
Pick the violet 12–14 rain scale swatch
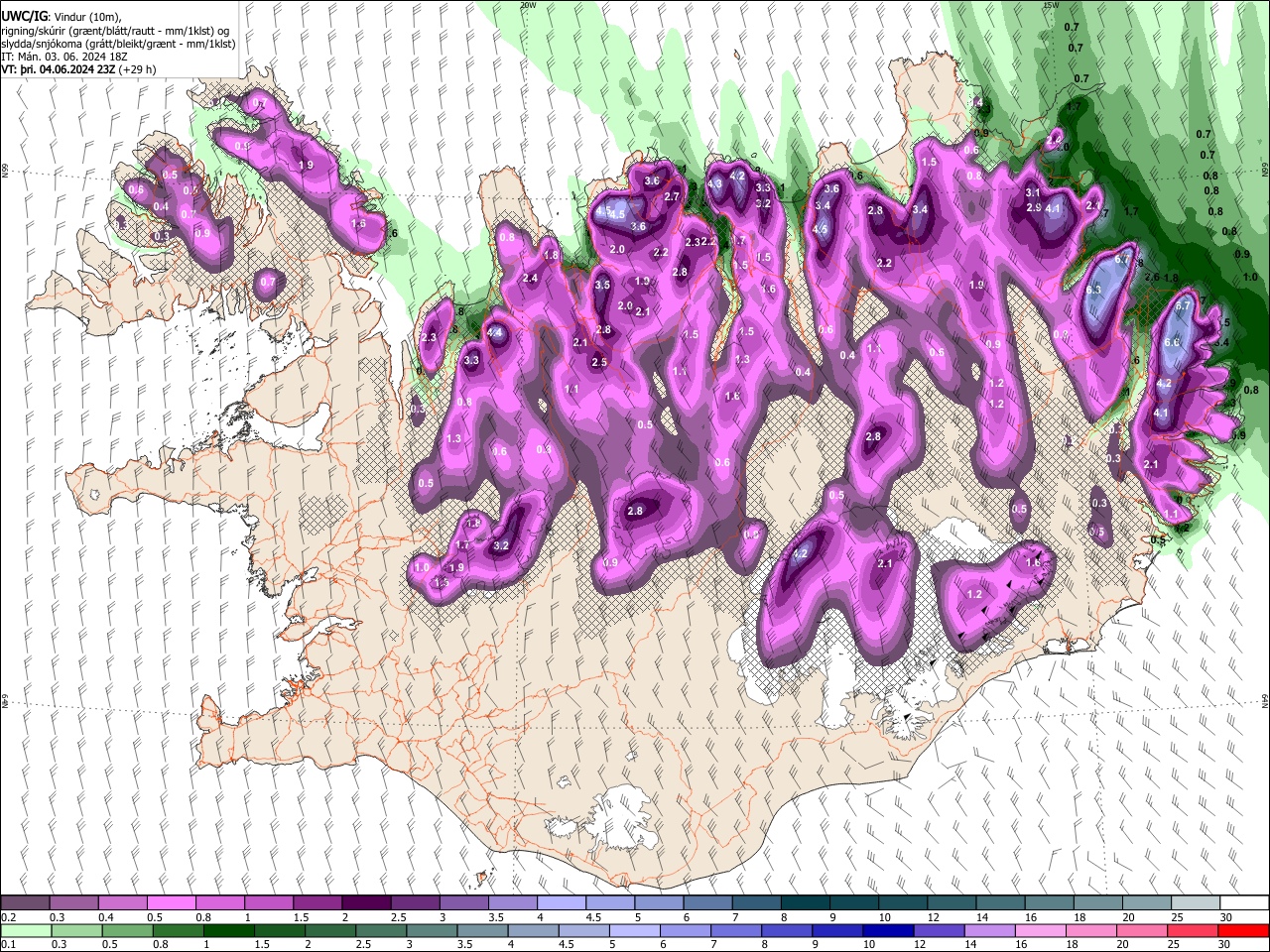(938, 930)
